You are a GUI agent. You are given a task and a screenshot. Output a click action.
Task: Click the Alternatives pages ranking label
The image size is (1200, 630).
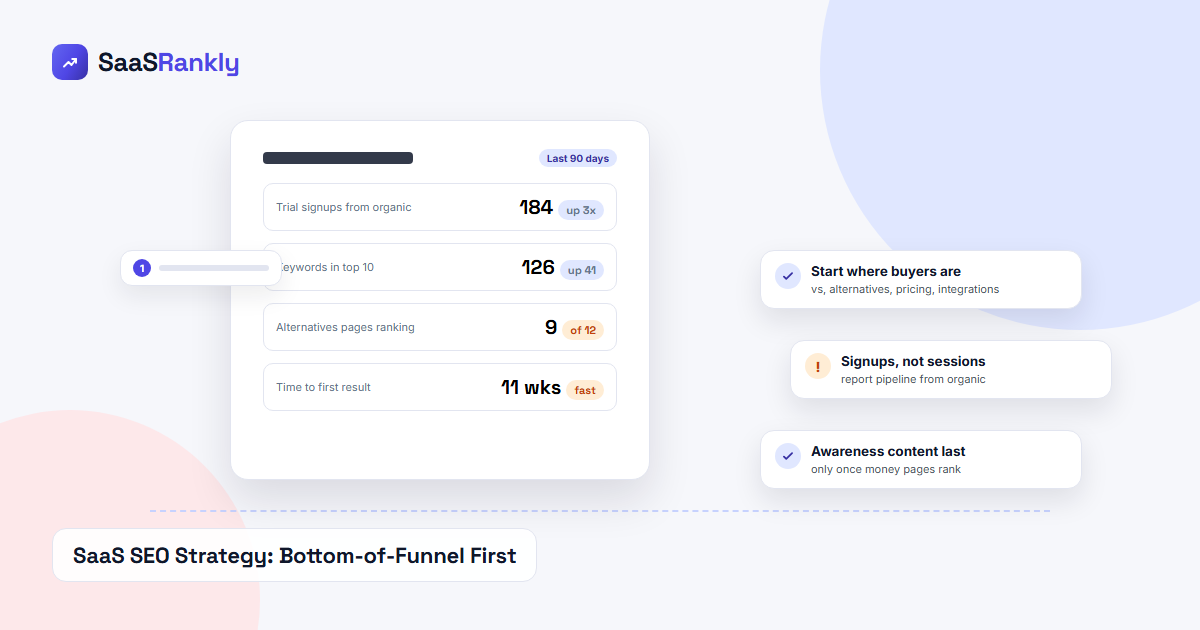[x=345, y=327]
